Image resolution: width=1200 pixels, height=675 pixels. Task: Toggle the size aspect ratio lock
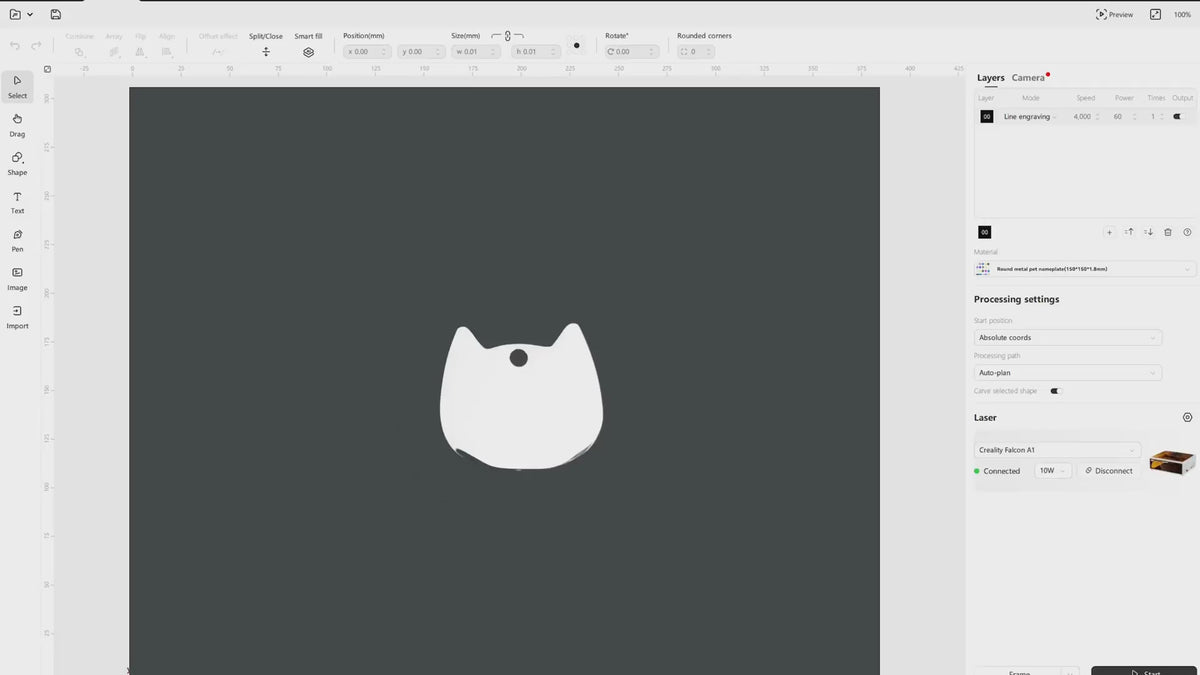507,36
